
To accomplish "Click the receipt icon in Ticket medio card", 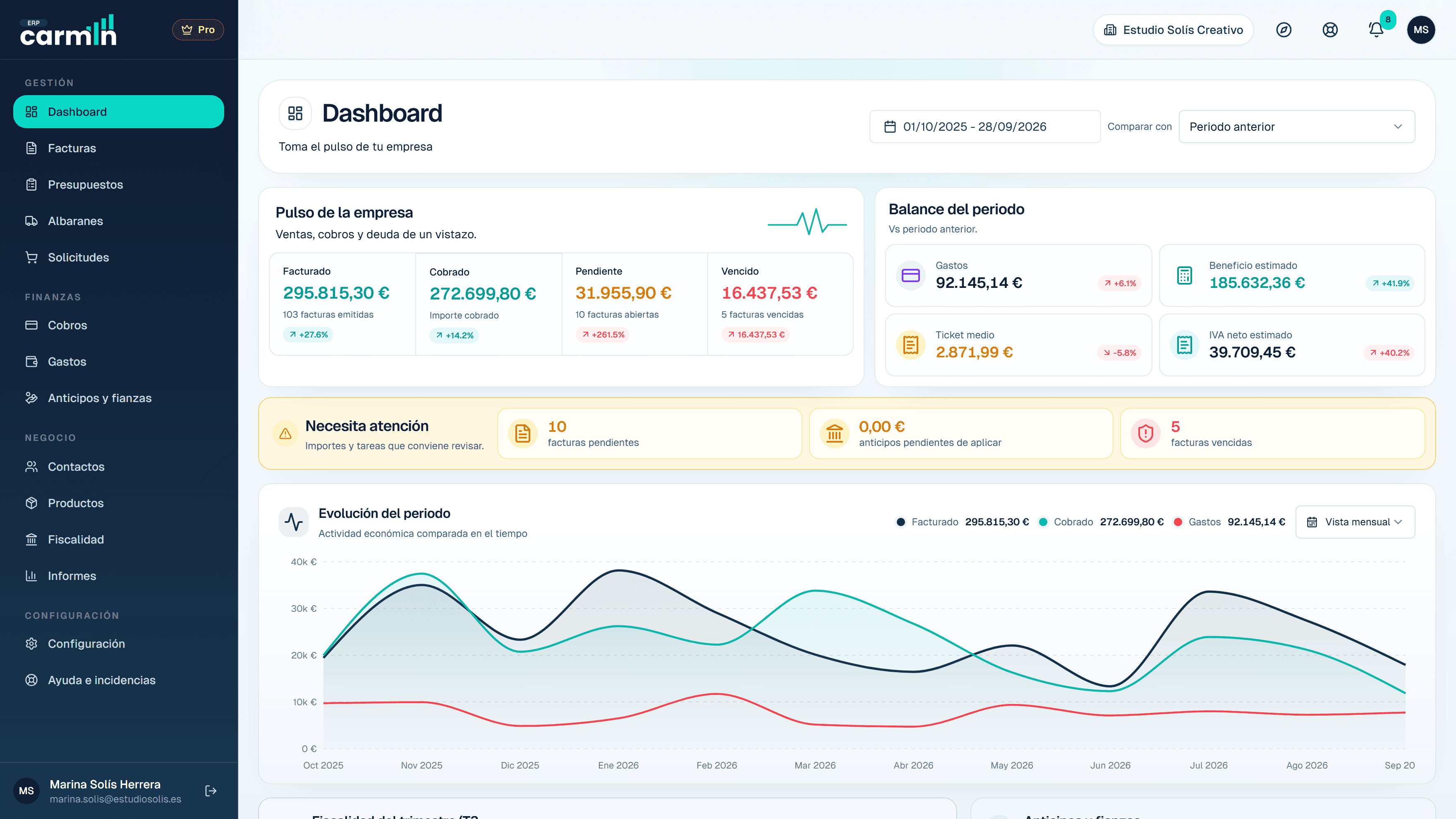I will click(910, 345).
